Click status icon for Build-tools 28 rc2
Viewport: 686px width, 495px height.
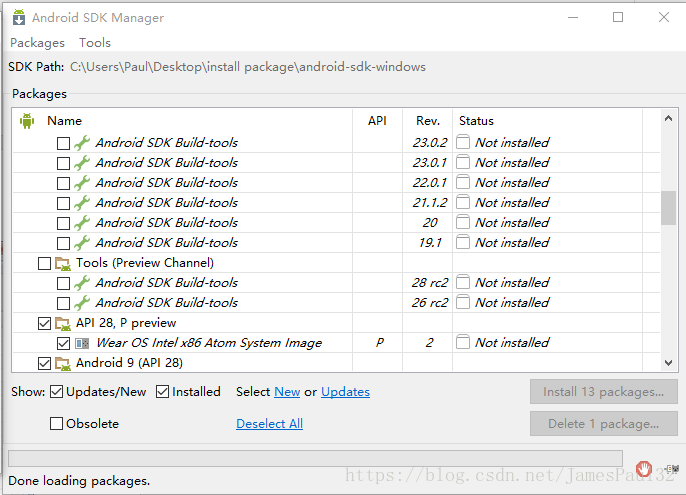pyautogui.click(x=463, y=282)
